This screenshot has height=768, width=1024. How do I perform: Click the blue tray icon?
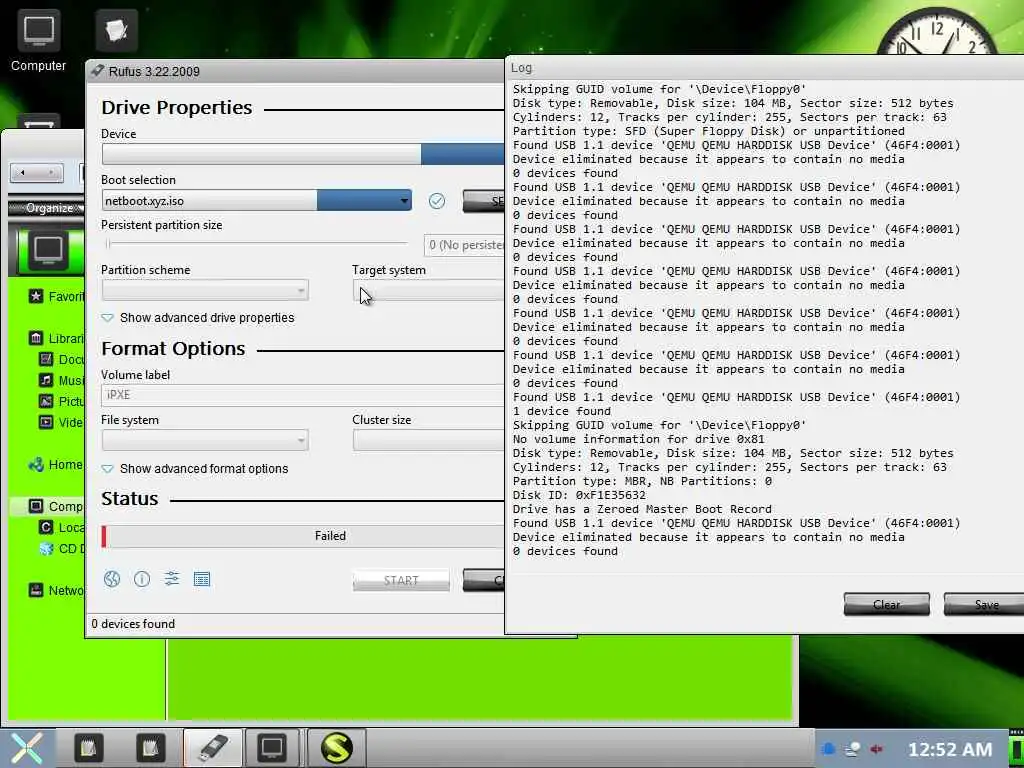pos(828,749)
